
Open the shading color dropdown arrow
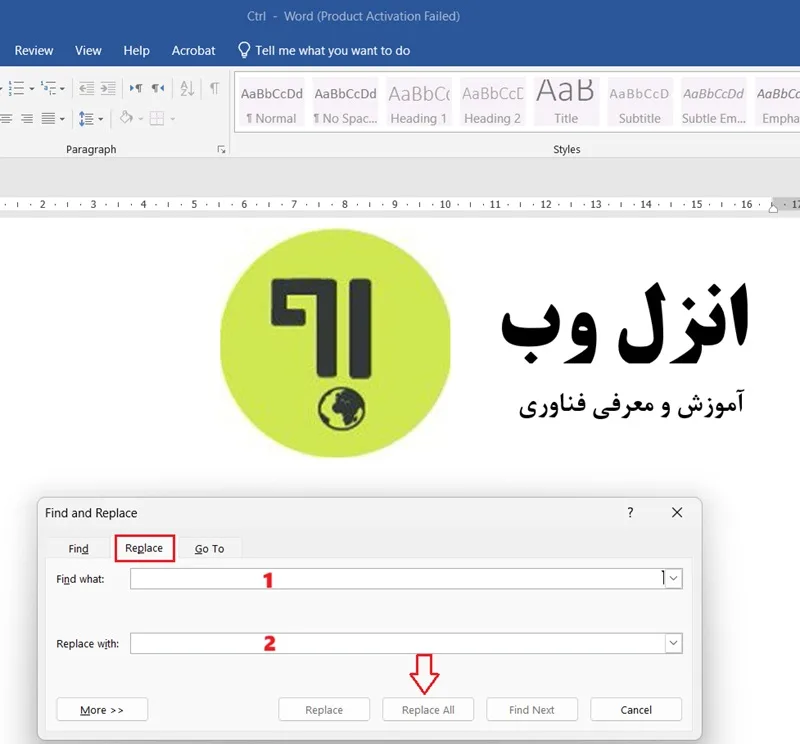coord(141,119)
